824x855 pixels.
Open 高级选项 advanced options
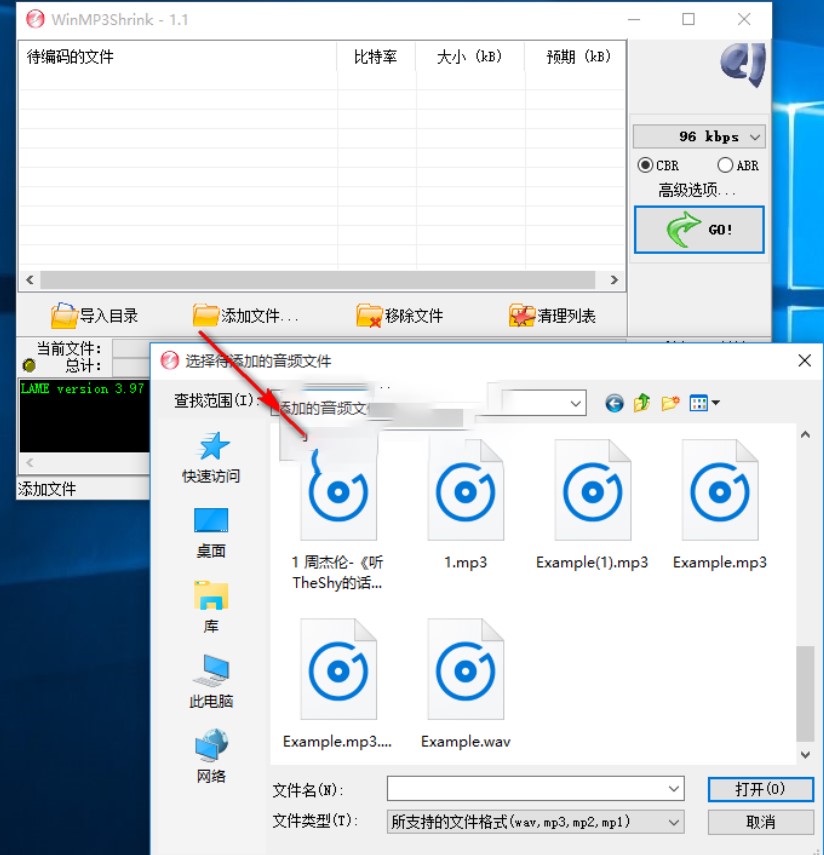[x=698, y=190]
